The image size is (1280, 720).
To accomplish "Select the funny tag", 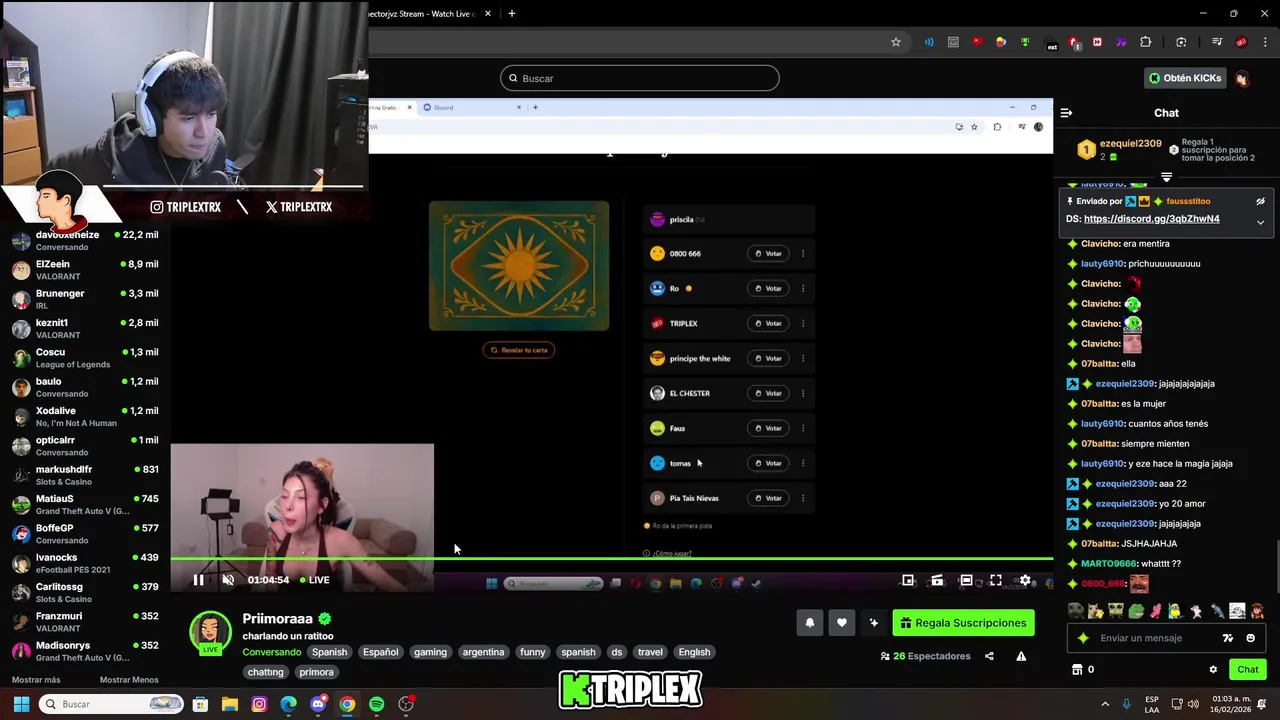I will 533,652.
